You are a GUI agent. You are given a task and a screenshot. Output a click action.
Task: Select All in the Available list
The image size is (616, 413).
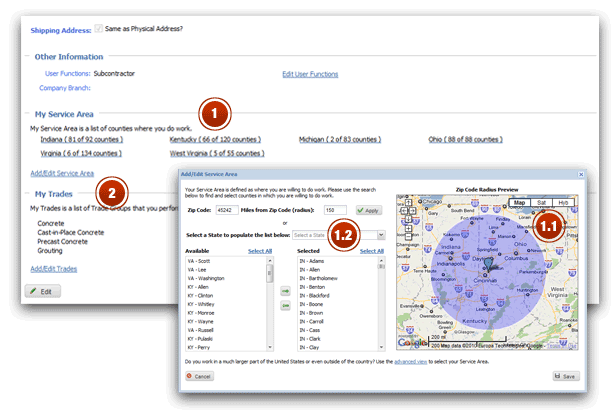pos(260,251)
